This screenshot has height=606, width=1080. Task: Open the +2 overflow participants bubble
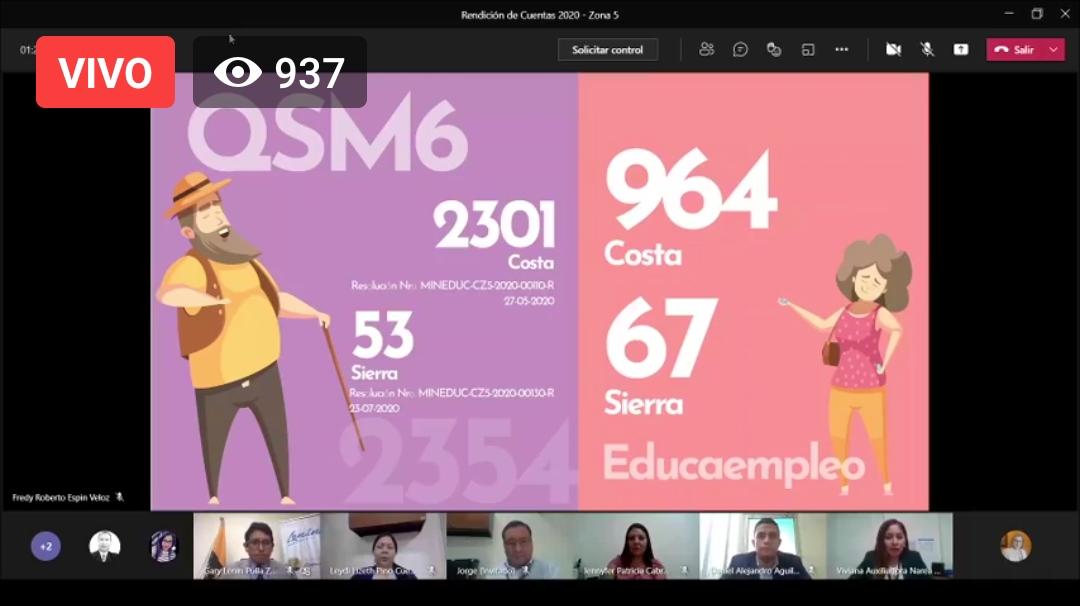coord(45,546)
